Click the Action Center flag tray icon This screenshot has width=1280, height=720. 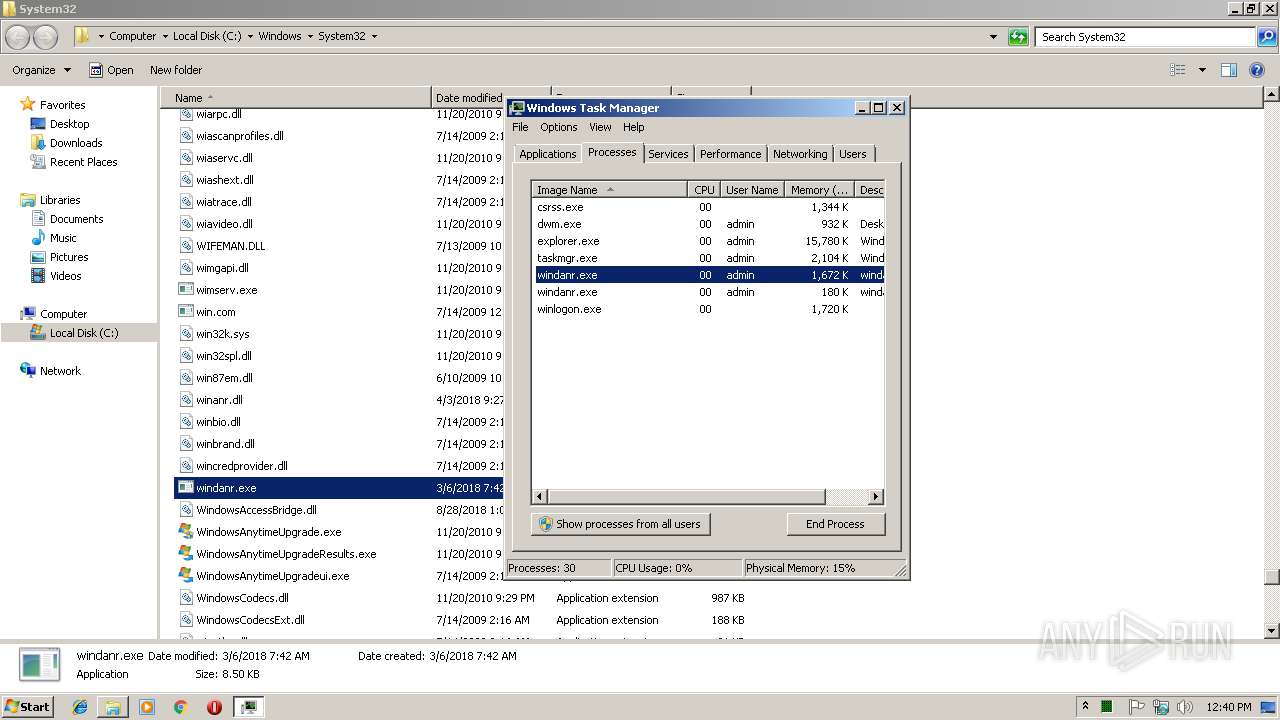click(x=1138, y=707)
